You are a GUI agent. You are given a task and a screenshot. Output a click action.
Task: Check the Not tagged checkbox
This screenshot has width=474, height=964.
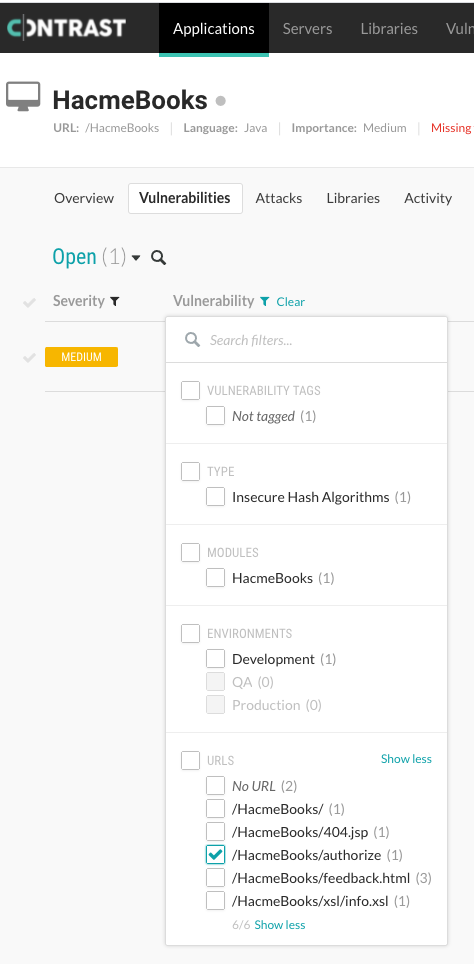pyautogui.click(x=215, y=416)
